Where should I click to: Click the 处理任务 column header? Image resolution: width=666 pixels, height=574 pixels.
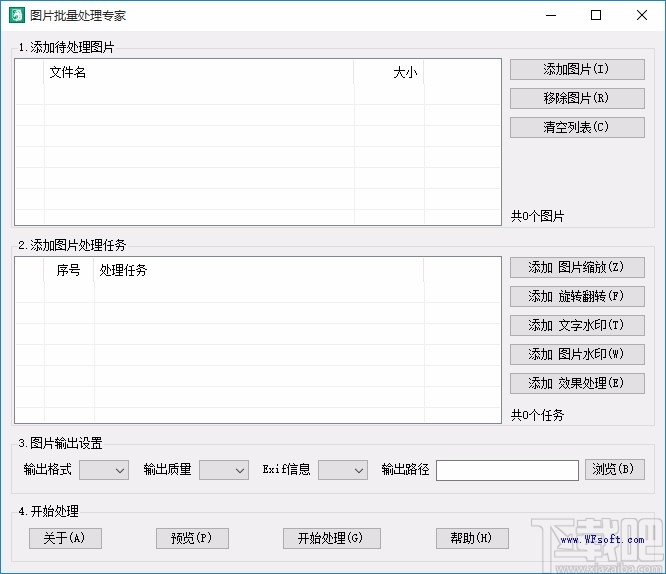pos(259,270)
